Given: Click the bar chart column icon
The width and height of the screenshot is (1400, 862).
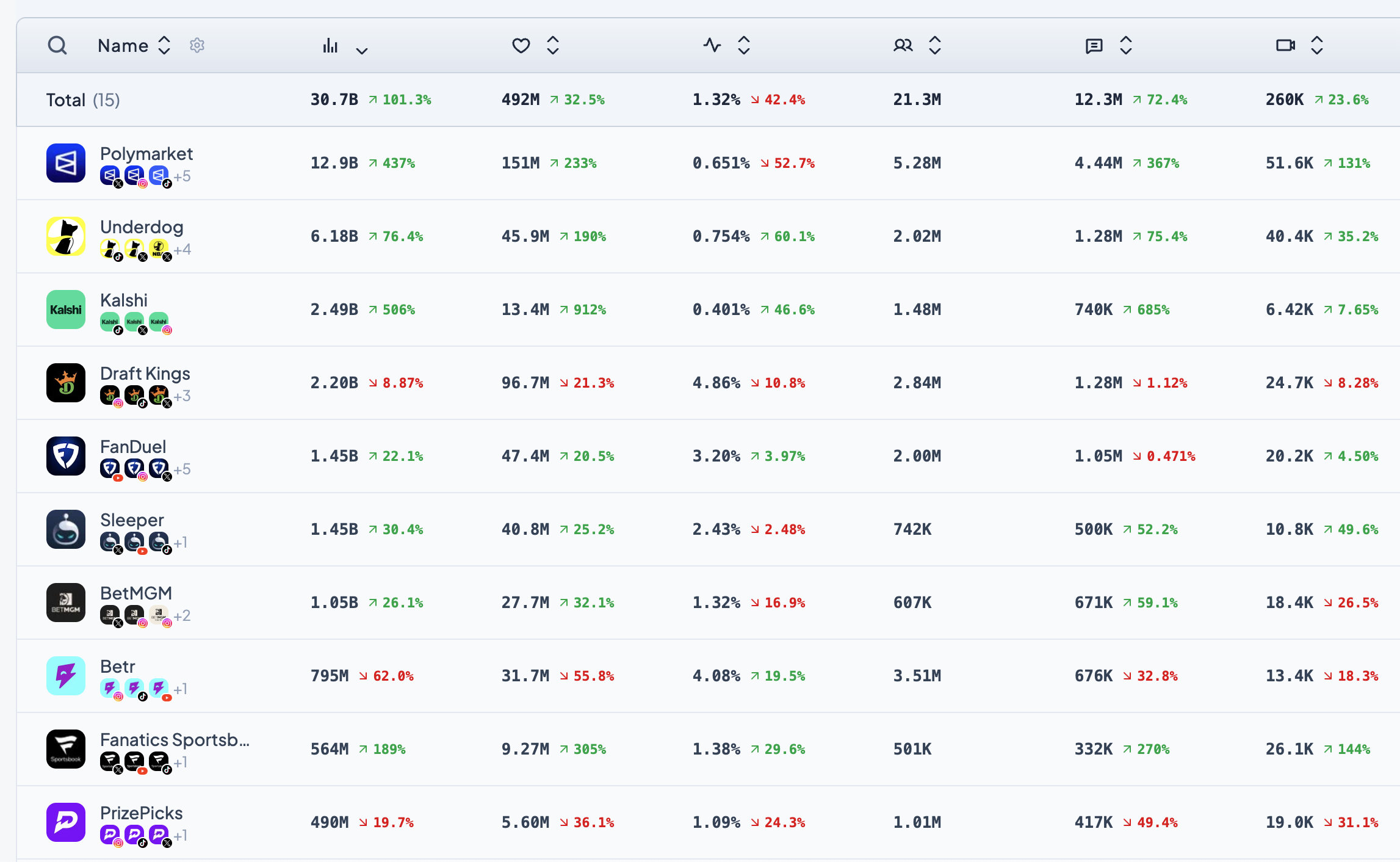Looking at the screenshot, I should point(330,45).
